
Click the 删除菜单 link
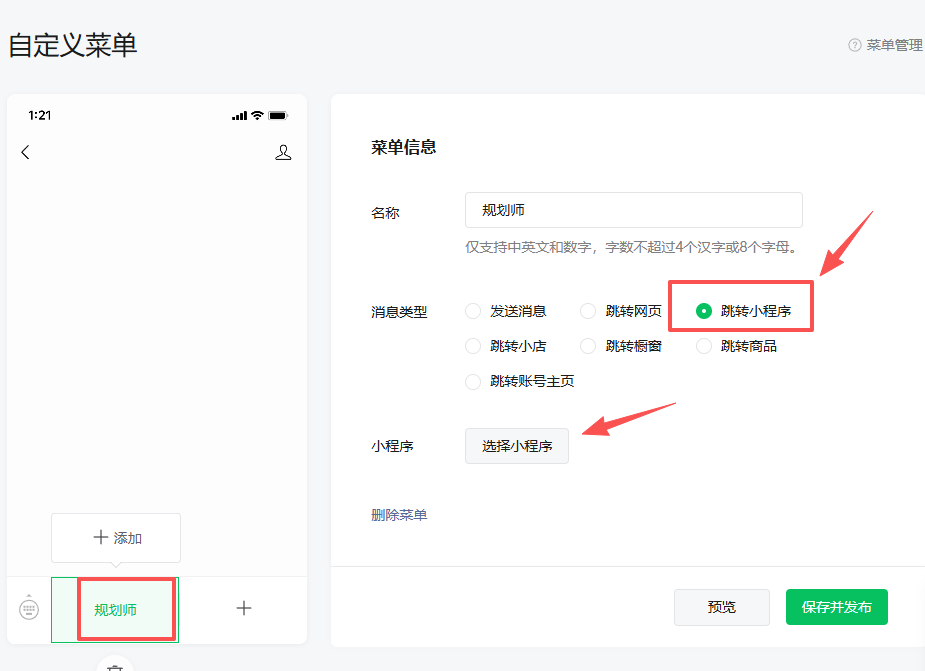coord(399,515)
